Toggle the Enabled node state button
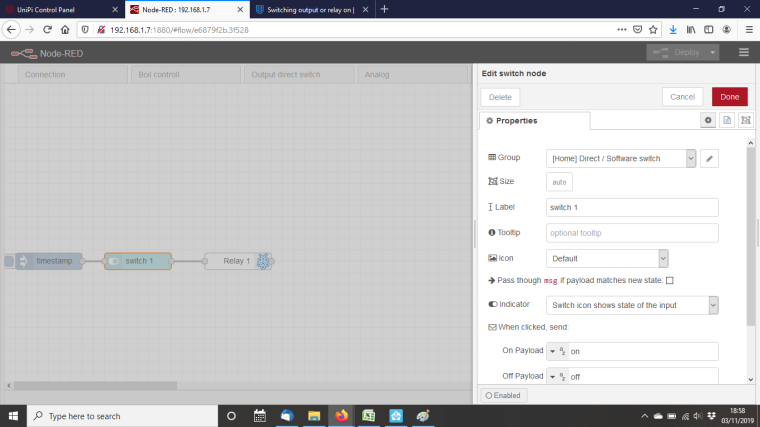Screen dimensions: 760x427 click(x=504, y=395)
